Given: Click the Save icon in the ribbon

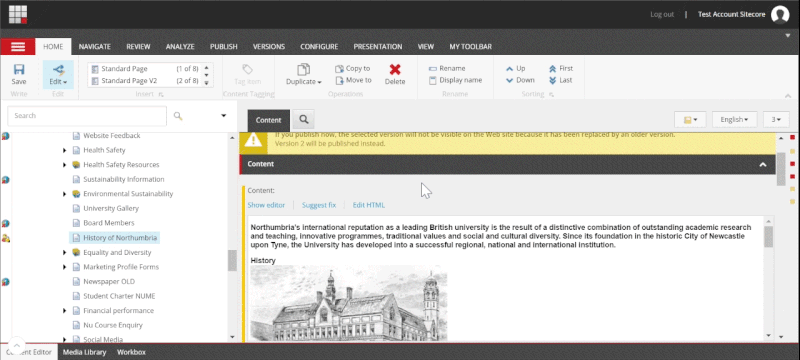Looking at the screenshot, I should click(x=19, y=70).
